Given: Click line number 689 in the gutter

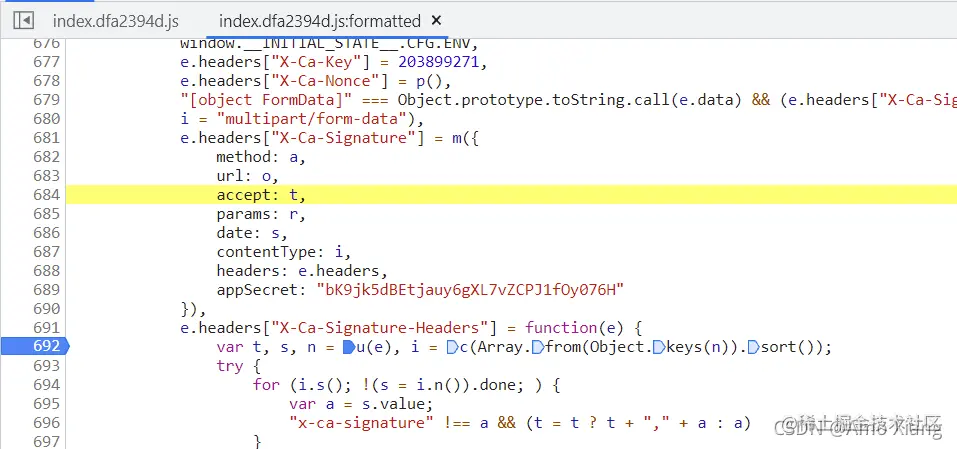Looking at the screenshot, I should 46,290.
